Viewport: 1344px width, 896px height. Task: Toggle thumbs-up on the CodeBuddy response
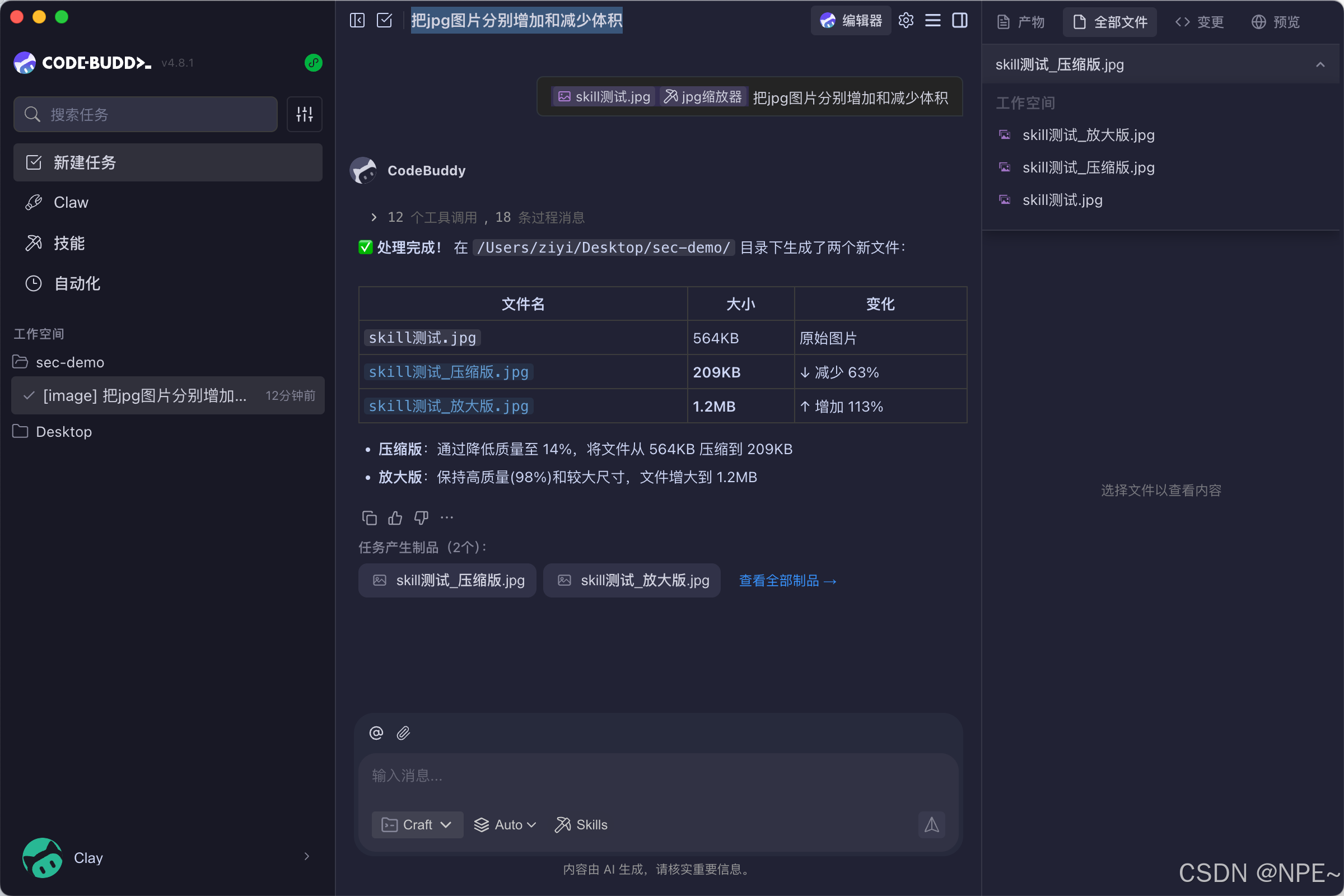[395, 517]
